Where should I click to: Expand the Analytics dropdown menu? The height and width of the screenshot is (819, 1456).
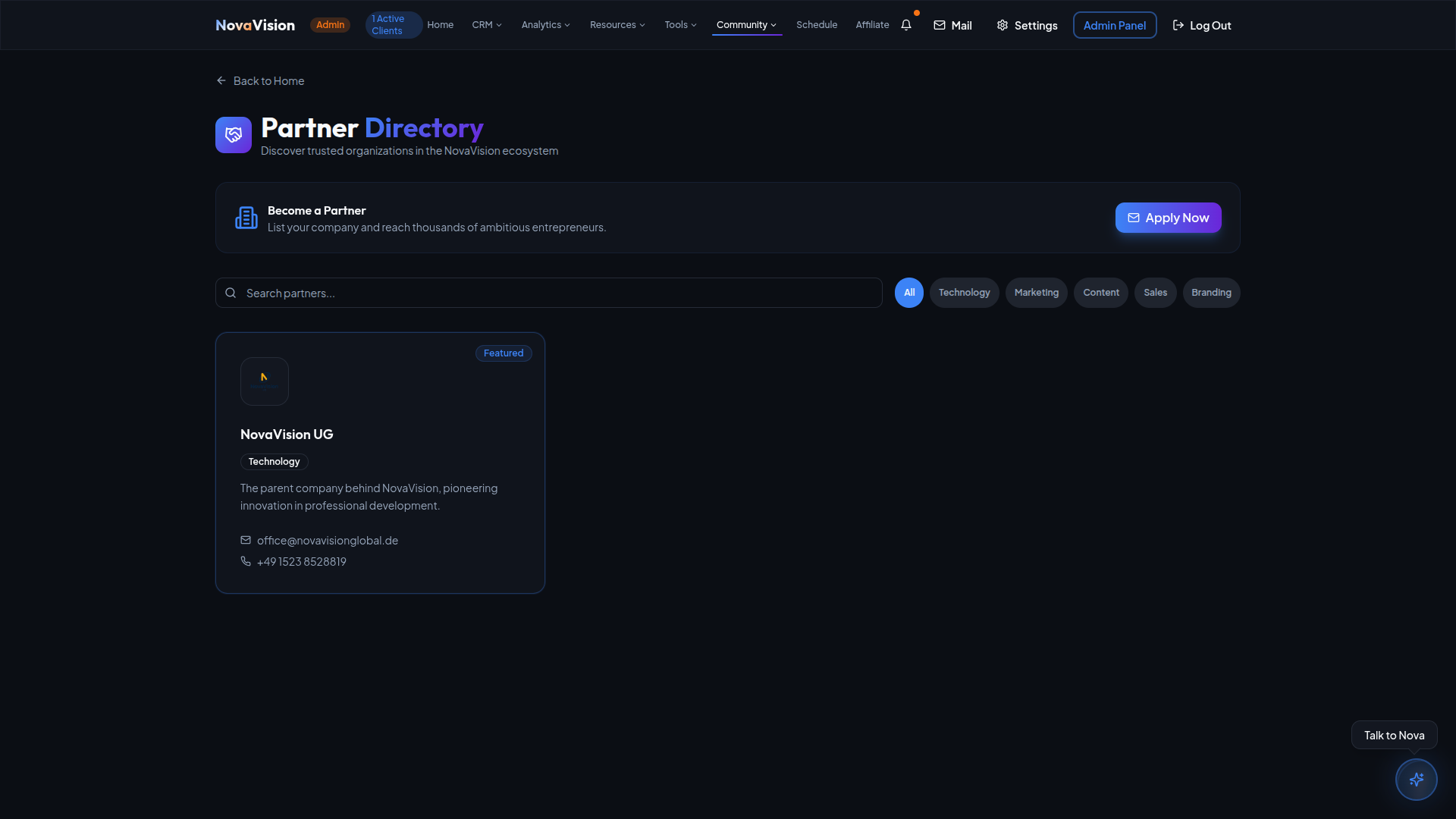click(x=545, y=25)
